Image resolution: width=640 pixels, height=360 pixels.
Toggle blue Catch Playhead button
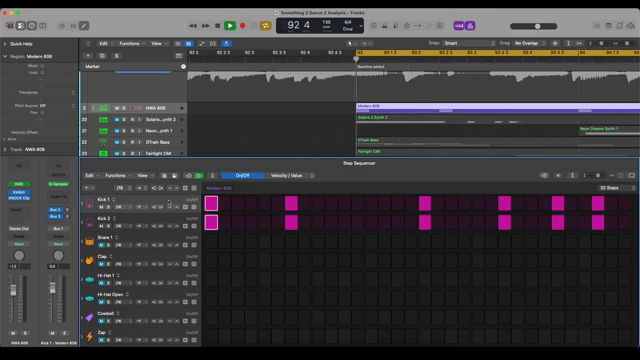pos(226,43)
